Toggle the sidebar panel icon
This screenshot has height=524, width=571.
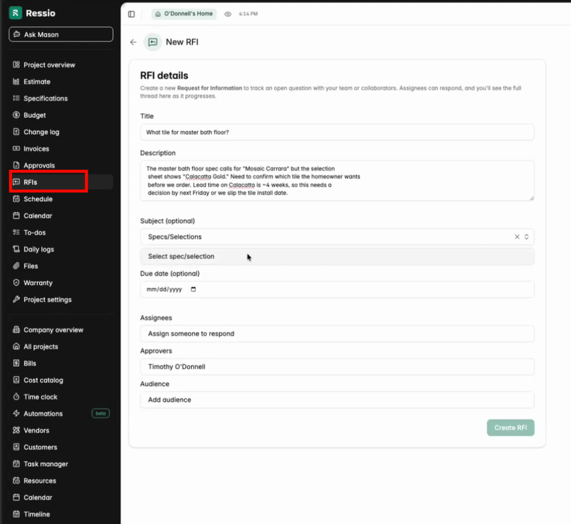pyautogui.click(x=131, y=14)
